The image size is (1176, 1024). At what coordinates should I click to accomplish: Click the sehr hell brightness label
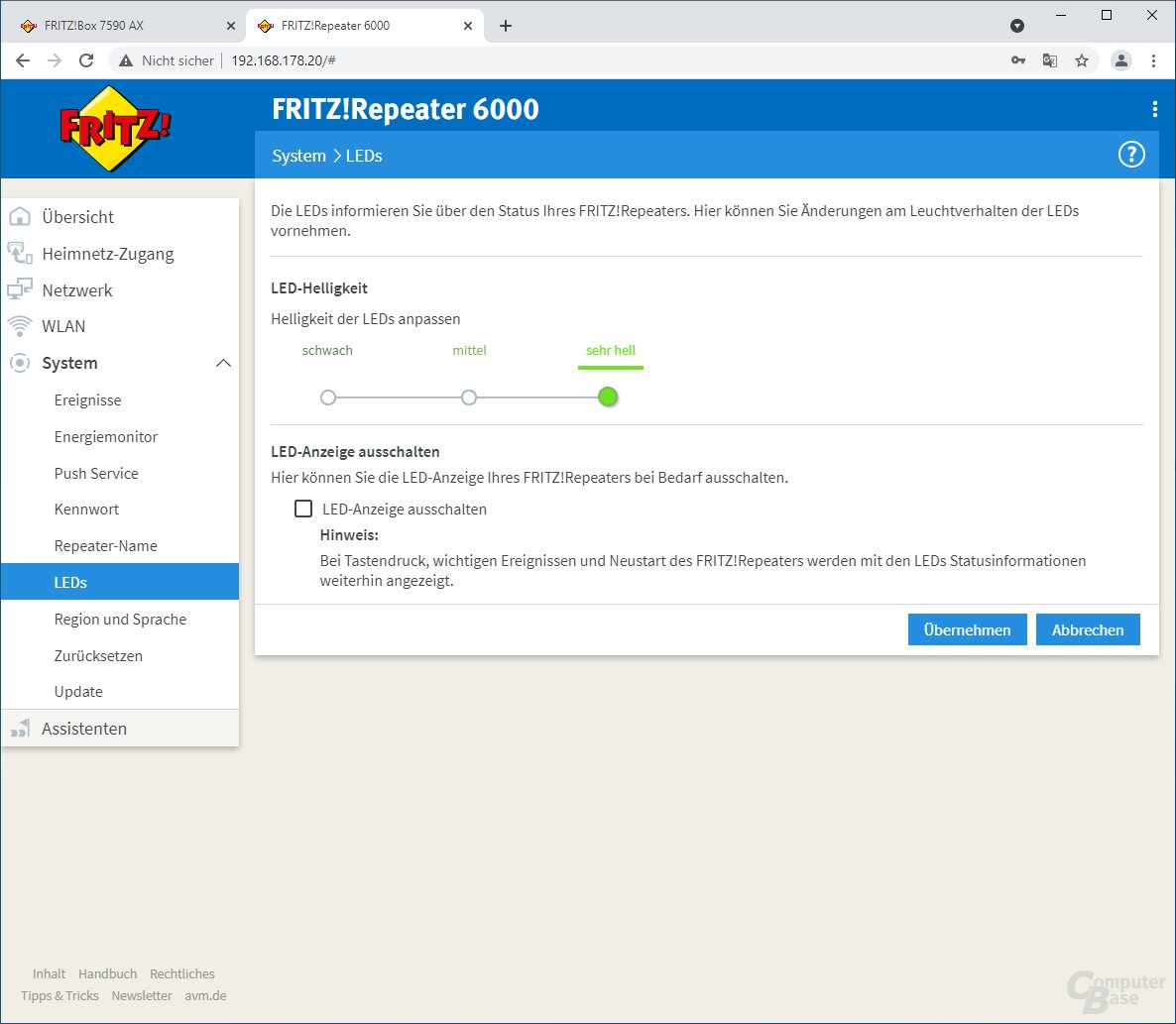pyautogui.click(x=611, y=350)
